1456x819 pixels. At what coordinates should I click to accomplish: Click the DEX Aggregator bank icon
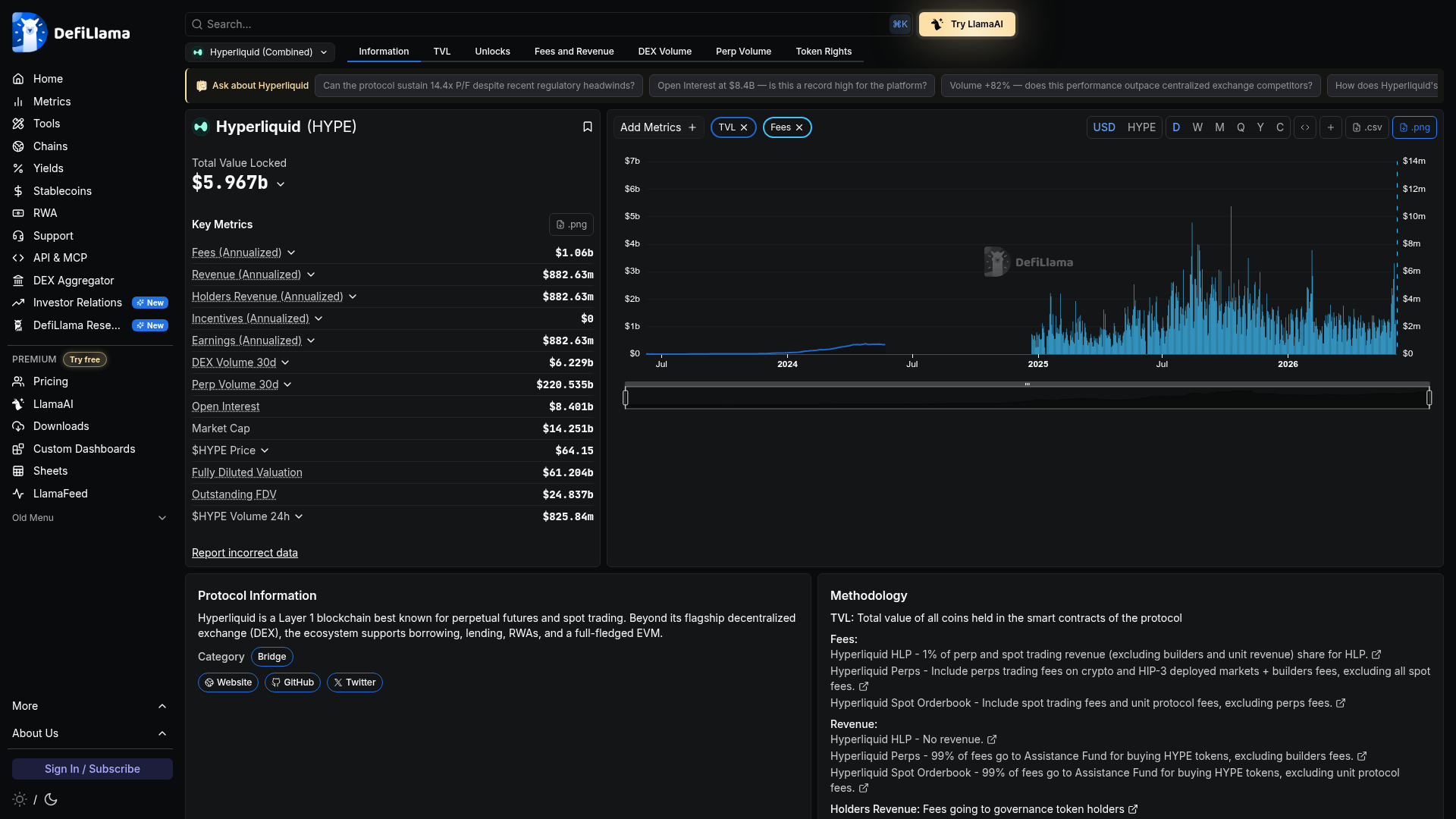click(18, 281)
